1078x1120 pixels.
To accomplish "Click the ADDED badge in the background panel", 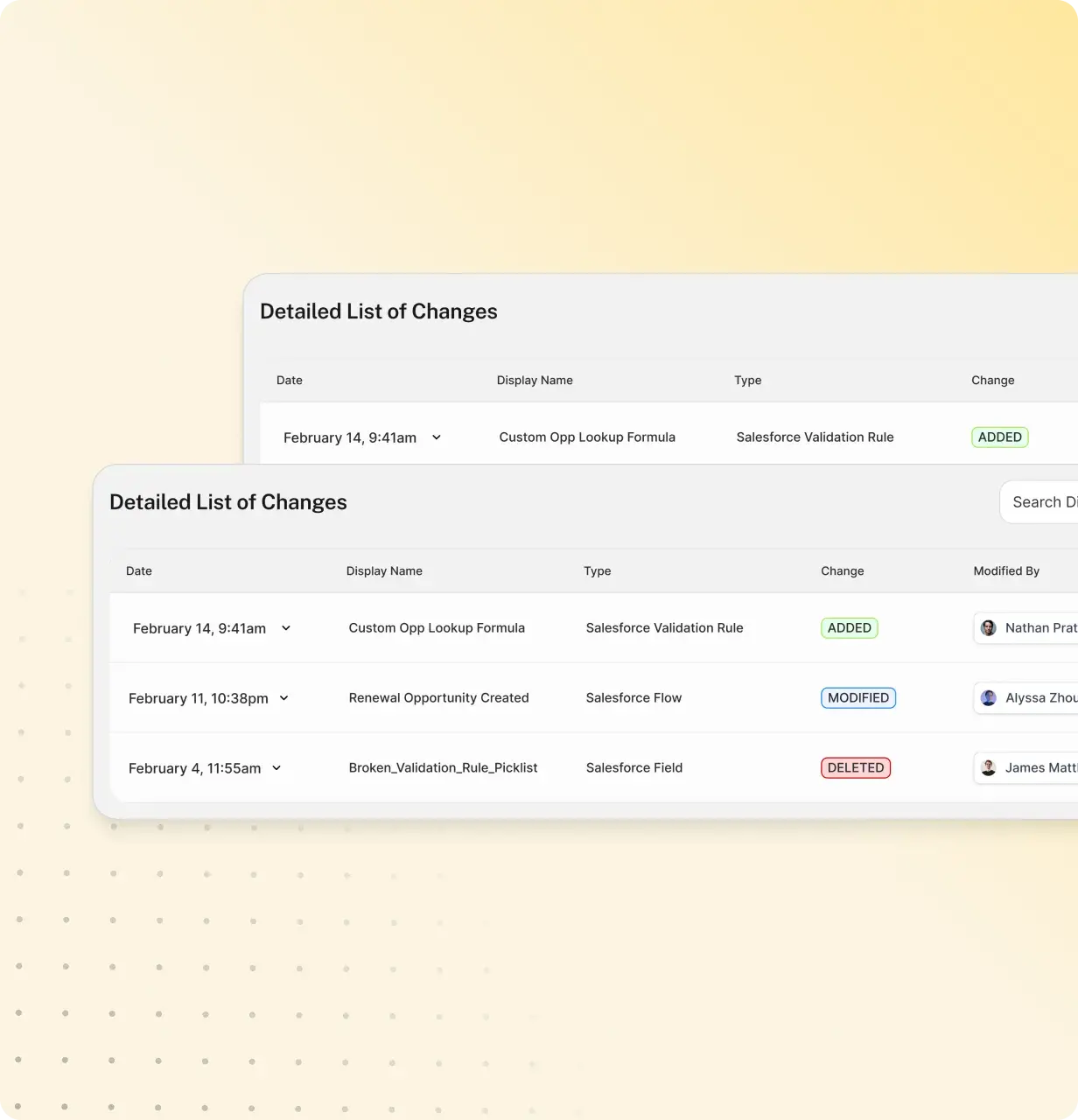I will [x=999, y=437].
